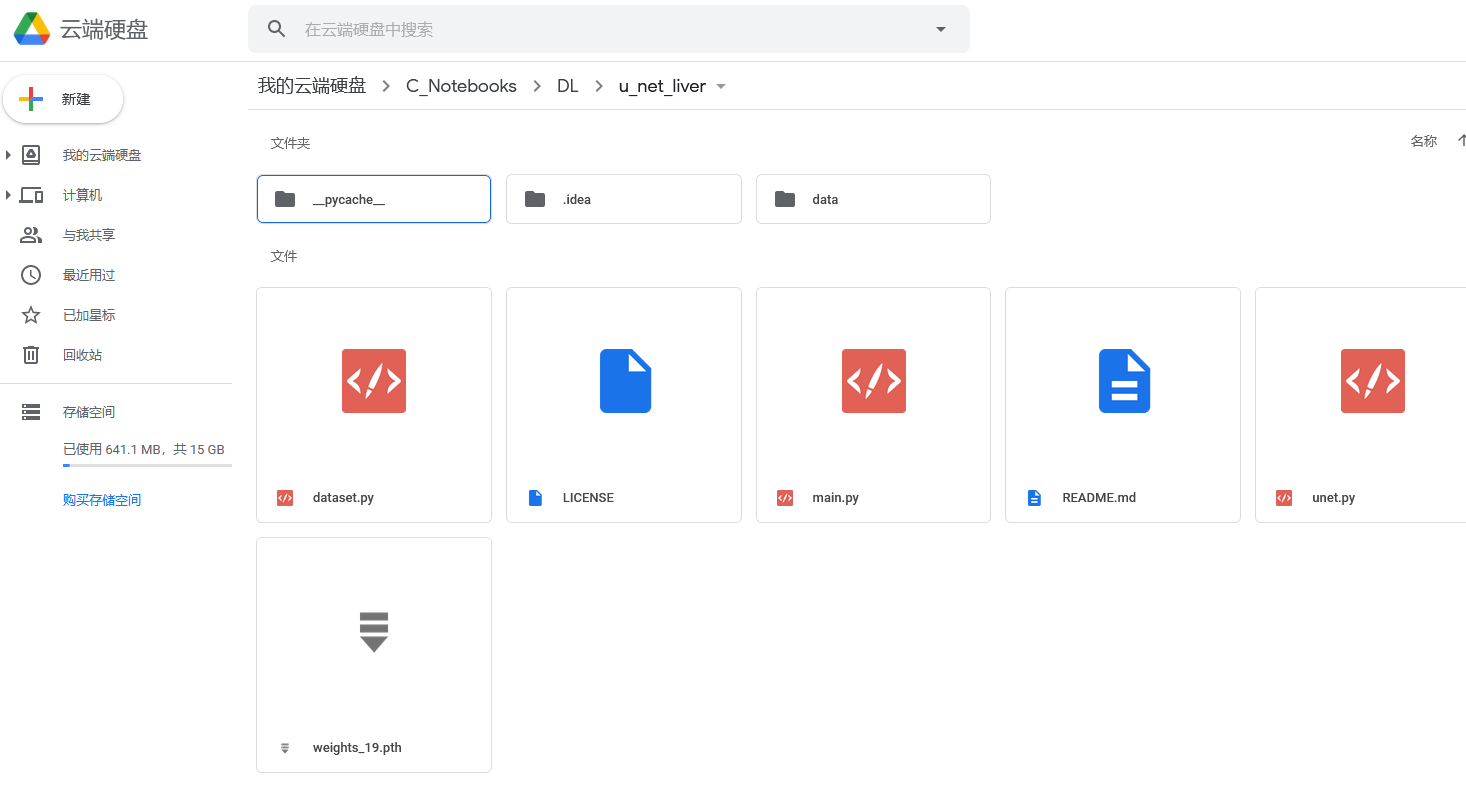1466x789 pixels.
Task: Expand 计算机 tree arrow in sidebar
Action: [x=8, y=195]
